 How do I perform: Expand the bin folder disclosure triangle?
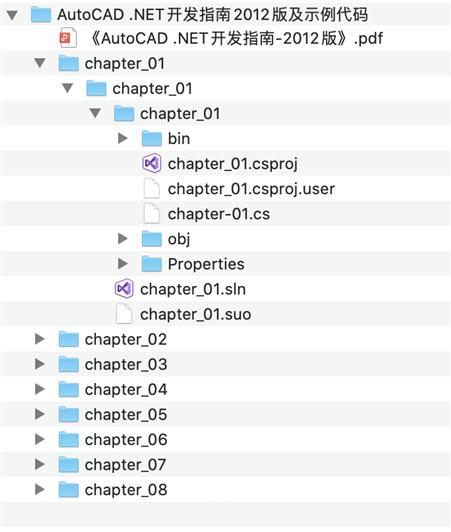point(123,138)
